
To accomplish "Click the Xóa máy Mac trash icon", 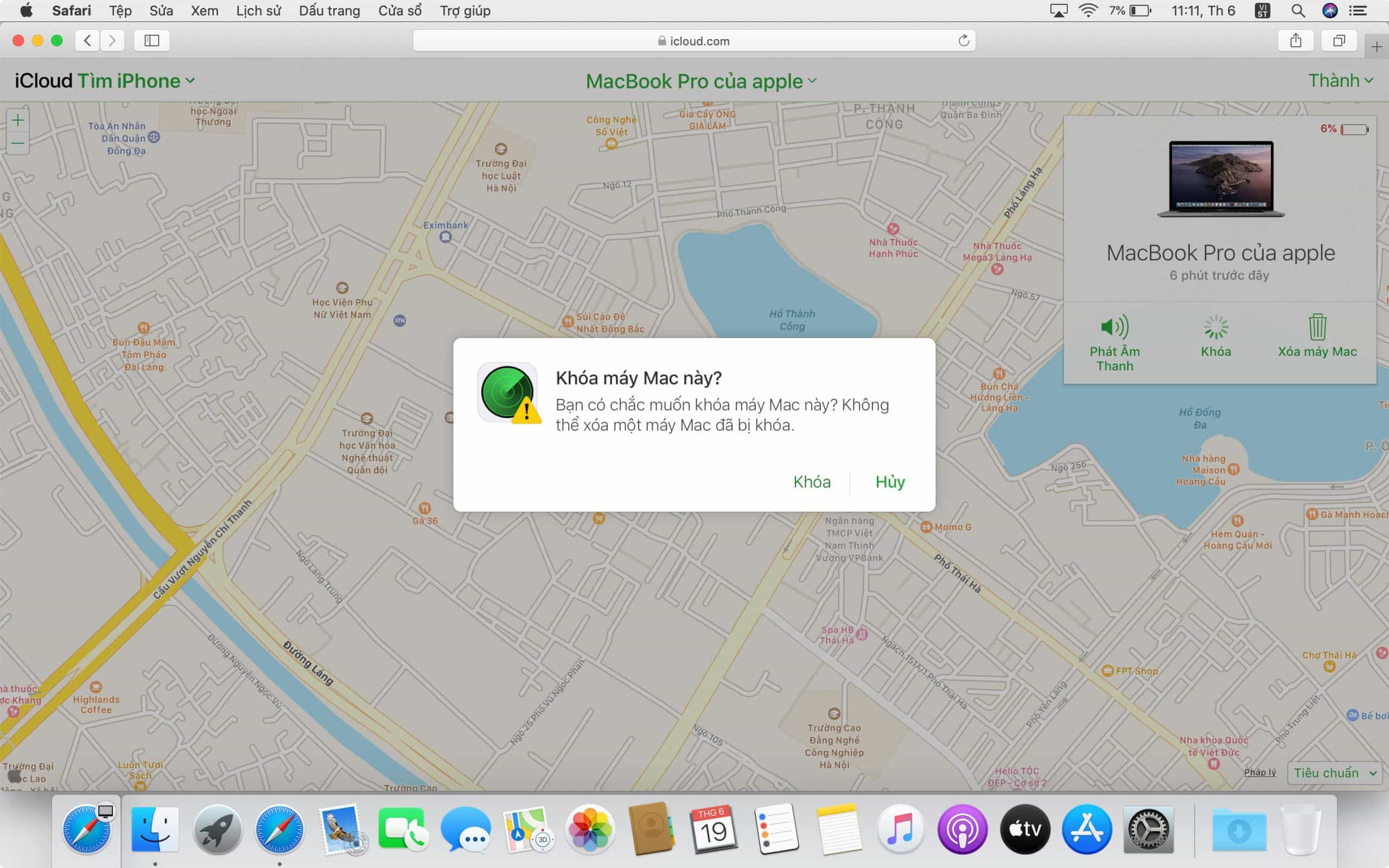I will [x=1317, y=327].
